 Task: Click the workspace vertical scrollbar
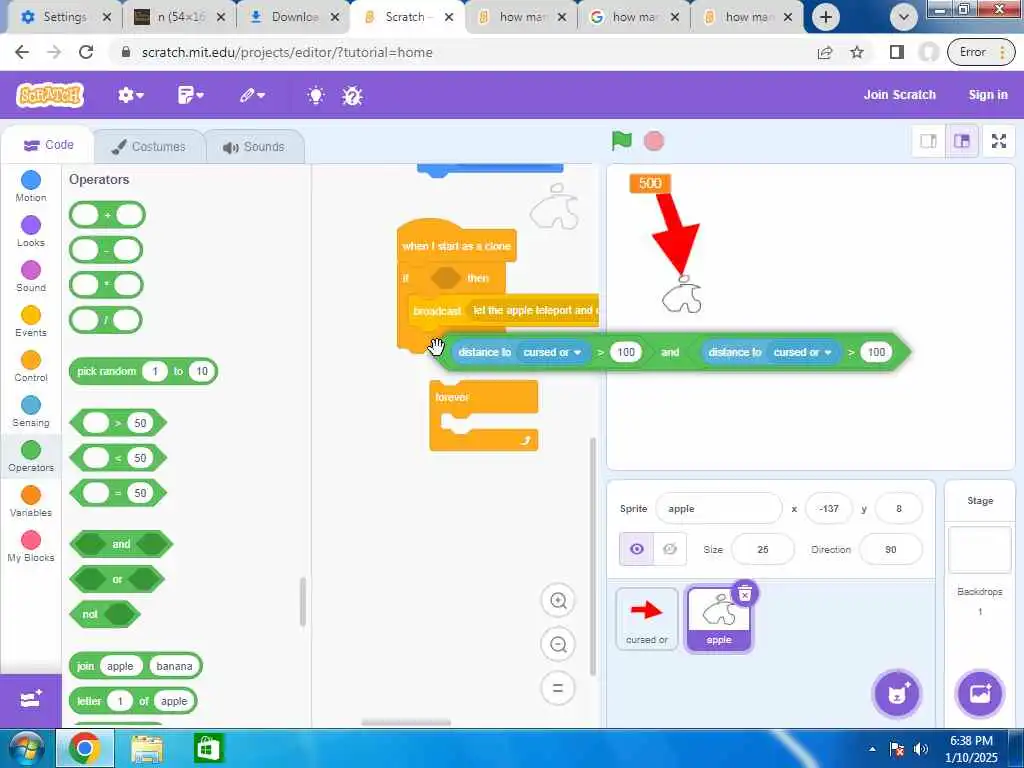[x=593, y=556]
